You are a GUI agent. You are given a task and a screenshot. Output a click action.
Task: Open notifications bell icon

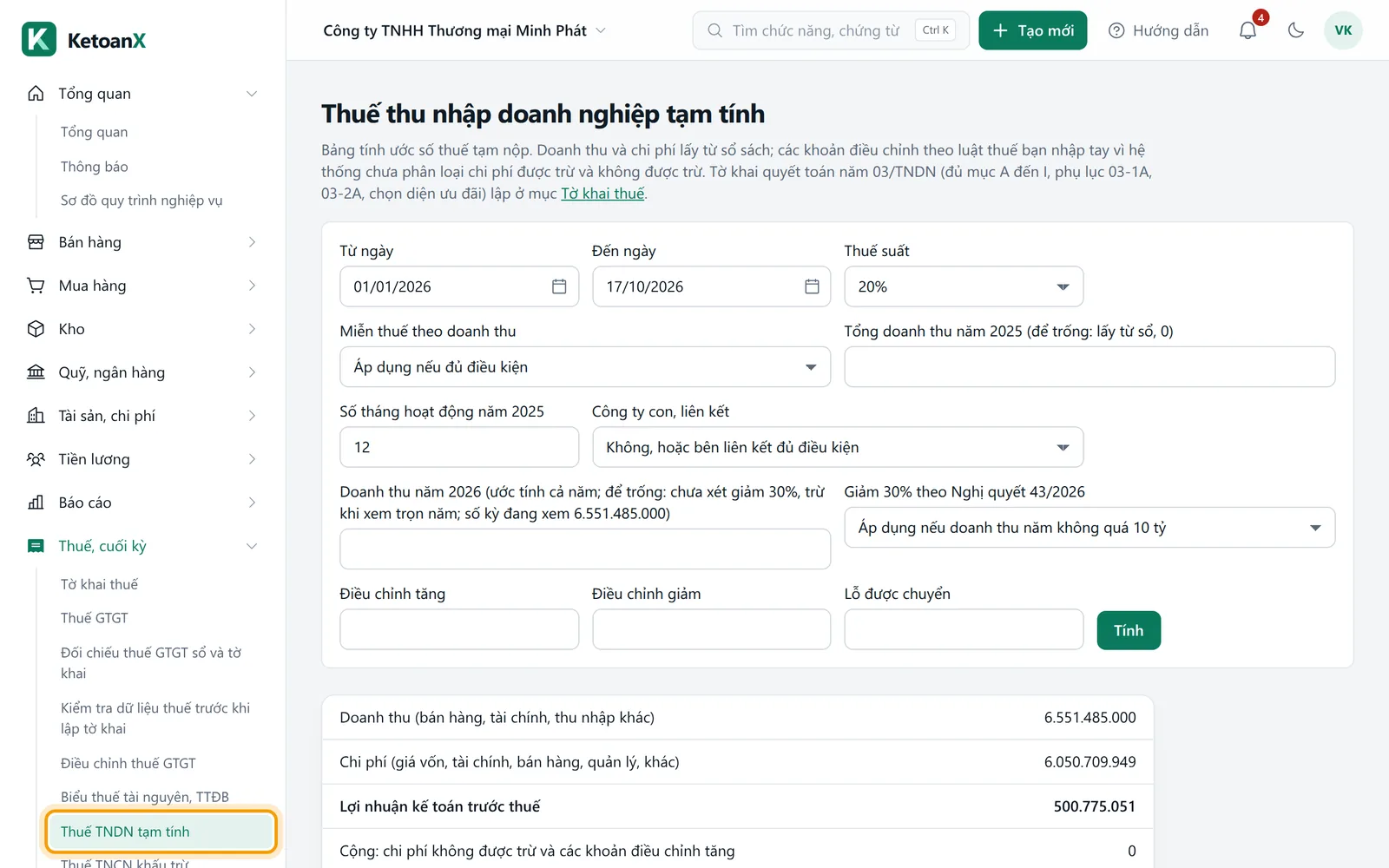click(1247, 30)
